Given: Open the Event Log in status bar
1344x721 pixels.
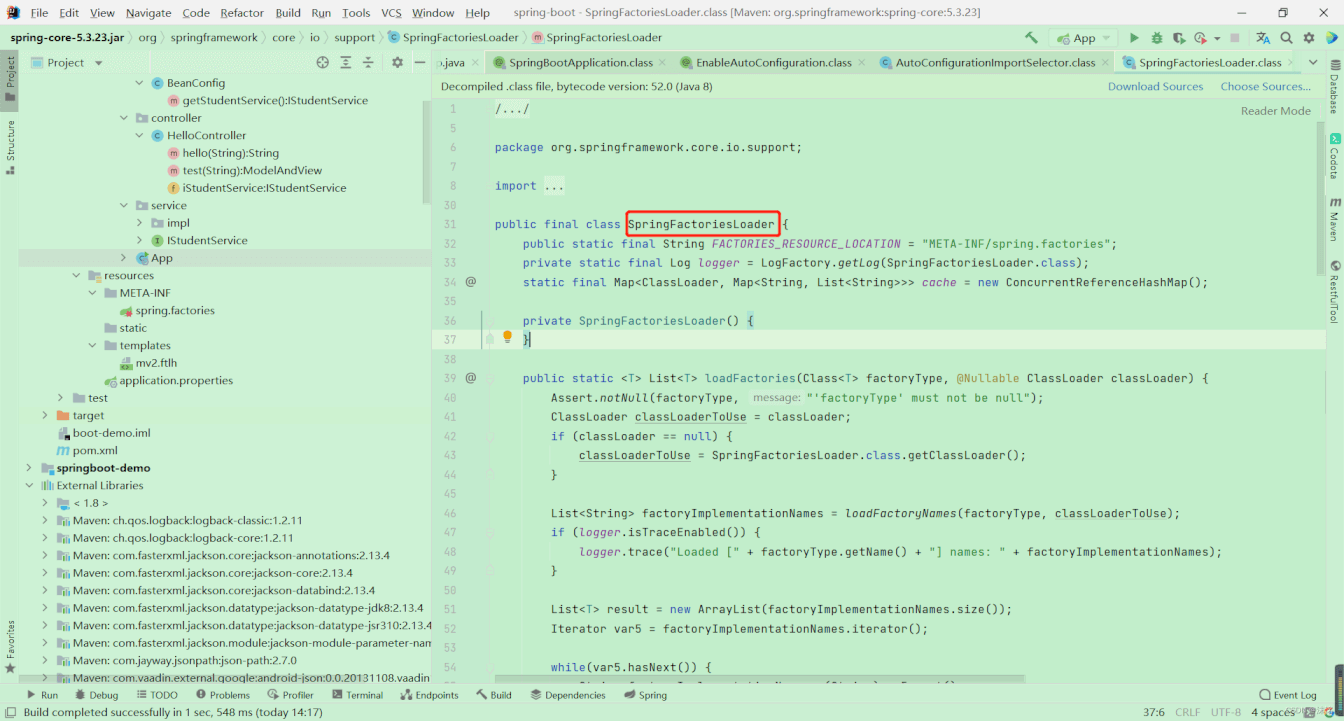Looking at the screenshot, I should tap(1287, 695).
